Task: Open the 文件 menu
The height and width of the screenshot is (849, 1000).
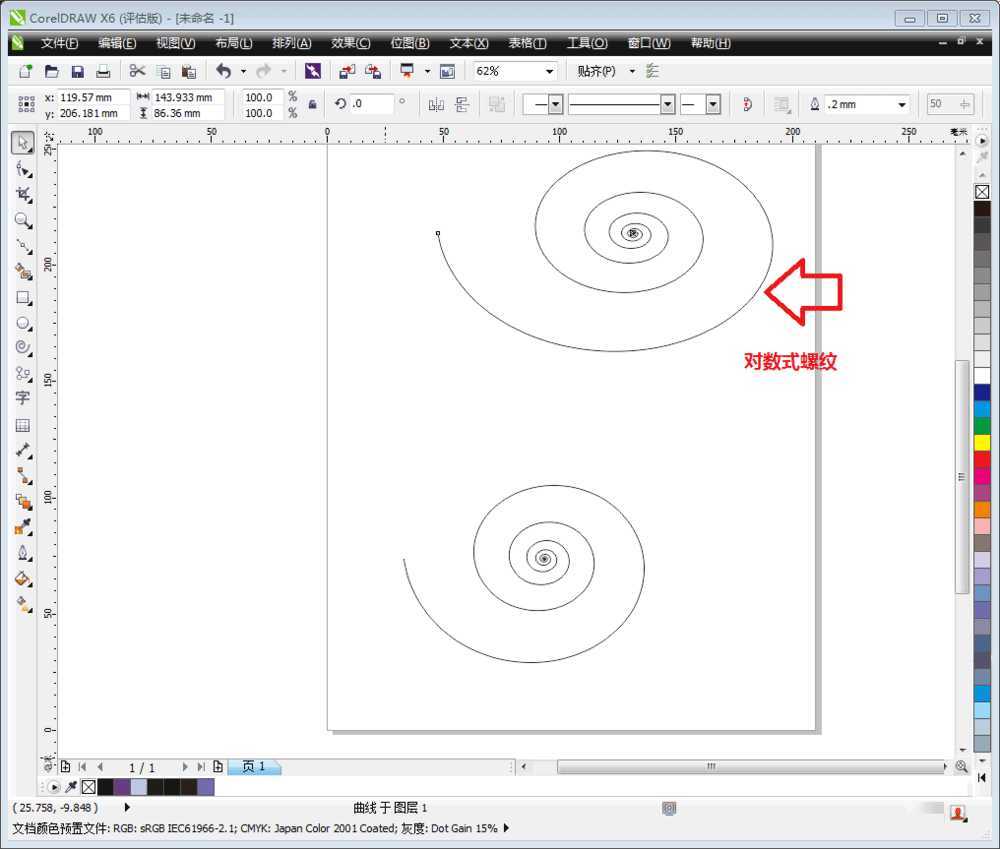Action: pyautogui.click(x=59, y=43)
